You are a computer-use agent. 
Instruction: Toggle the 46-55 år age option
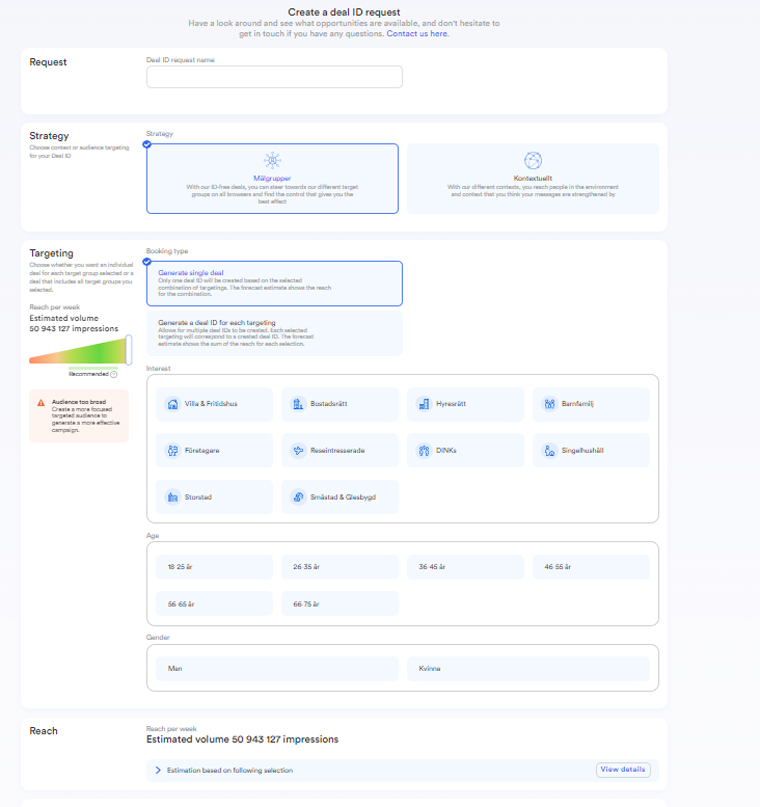tap(591, 567)
